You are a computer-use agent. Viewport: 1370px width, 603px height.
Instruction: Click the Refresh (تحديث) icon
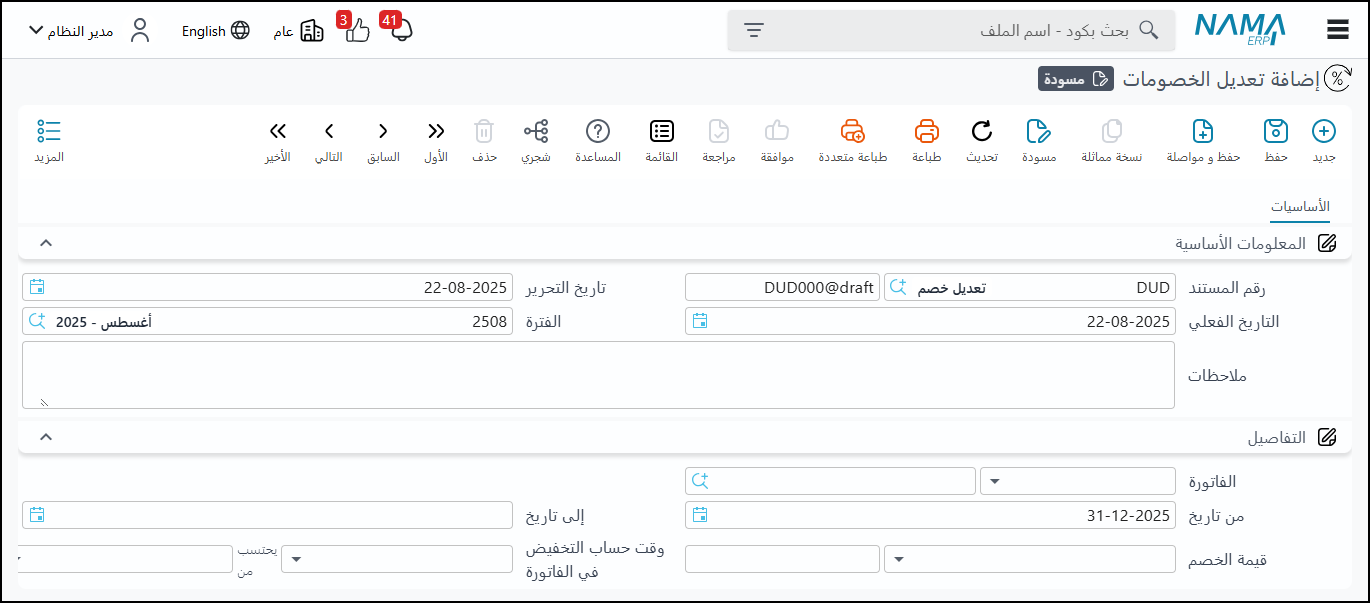(x=982, y=132)
